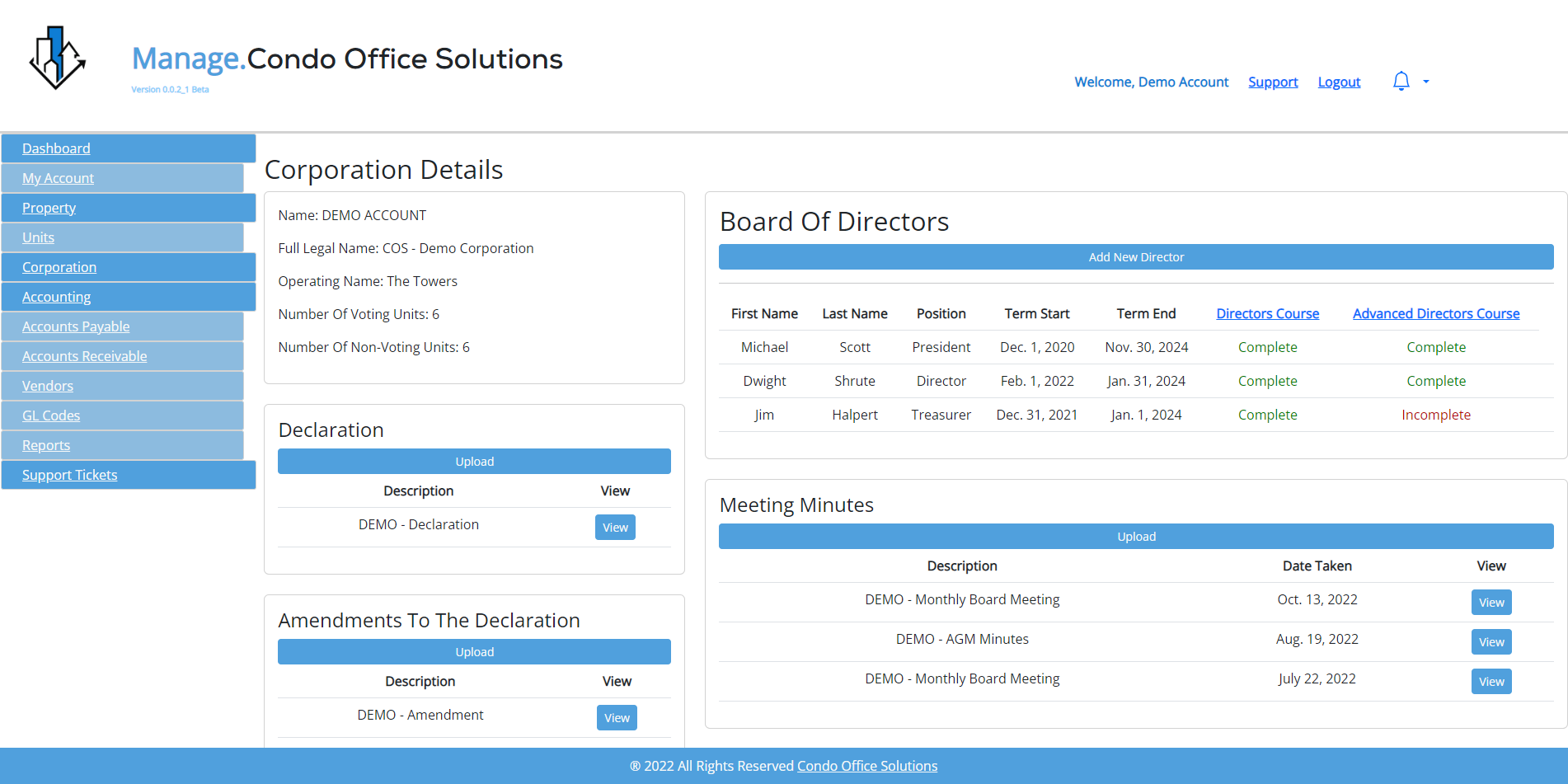Viewport: 1568px width, 784px height.
Task: Upload a new Declaration document
Action: tap(474, 461)
